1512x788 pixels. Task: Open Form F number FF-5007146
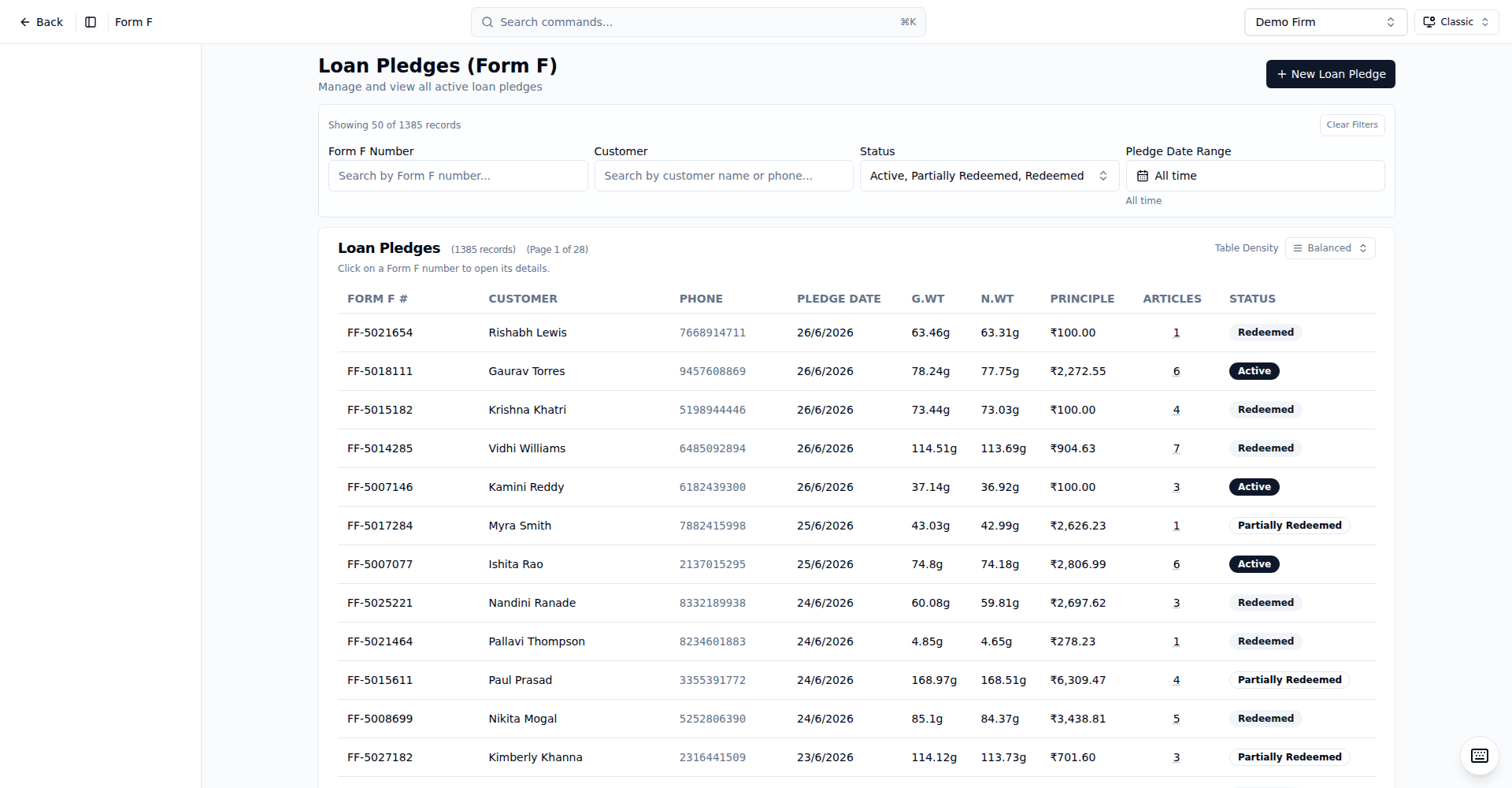click(380, 487)
